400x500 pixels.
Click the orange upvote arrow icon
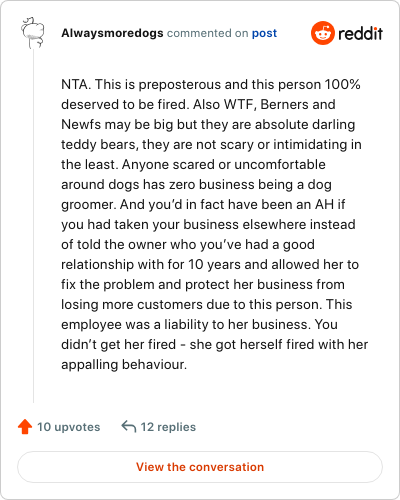pos(25,426)
